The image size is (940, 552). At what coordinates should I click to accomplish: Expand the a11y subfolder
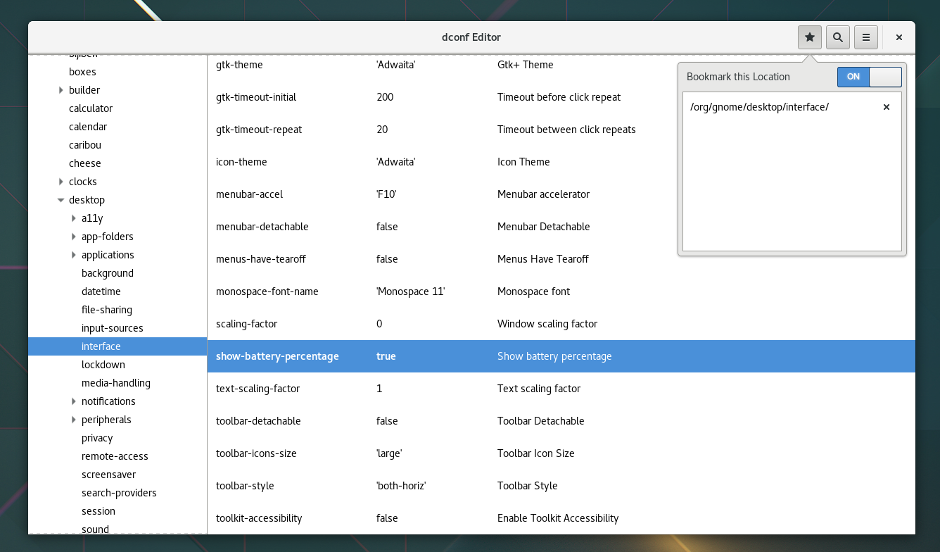74,218
